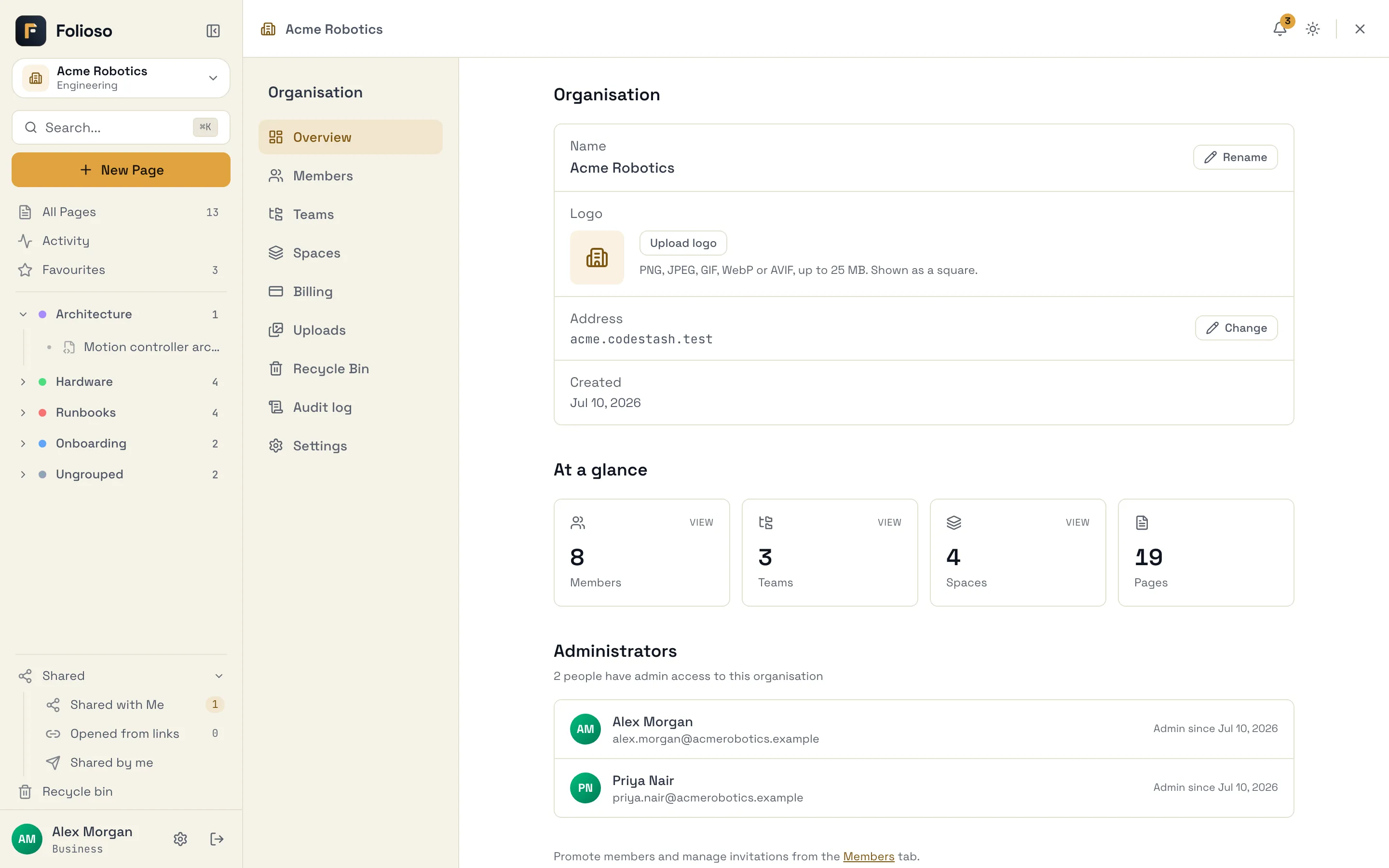Screen dimensions: 1389x868
Task: Switch to Teams tab
Action: (350, 214)
